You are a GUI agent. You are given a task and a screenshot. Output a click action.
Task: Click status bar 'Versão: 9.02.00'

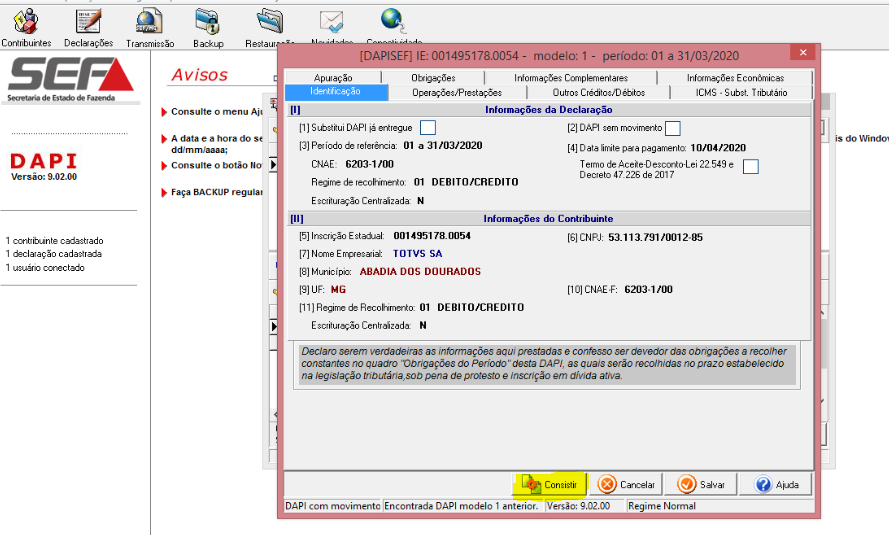click(x=578, y=506)
